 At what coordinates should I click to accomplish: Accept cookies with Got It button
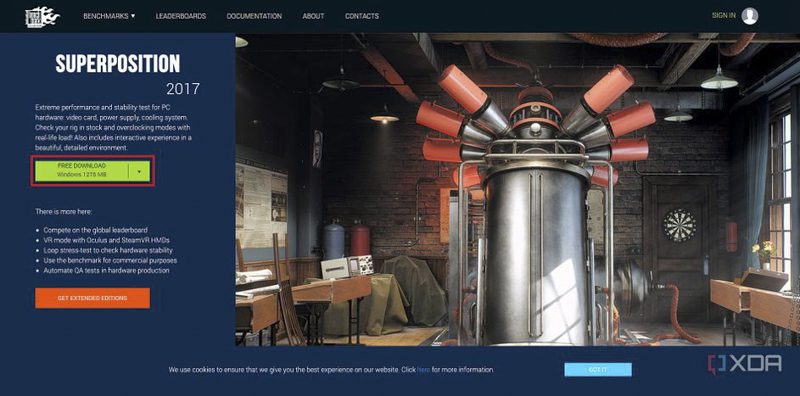tap(598, 369)
